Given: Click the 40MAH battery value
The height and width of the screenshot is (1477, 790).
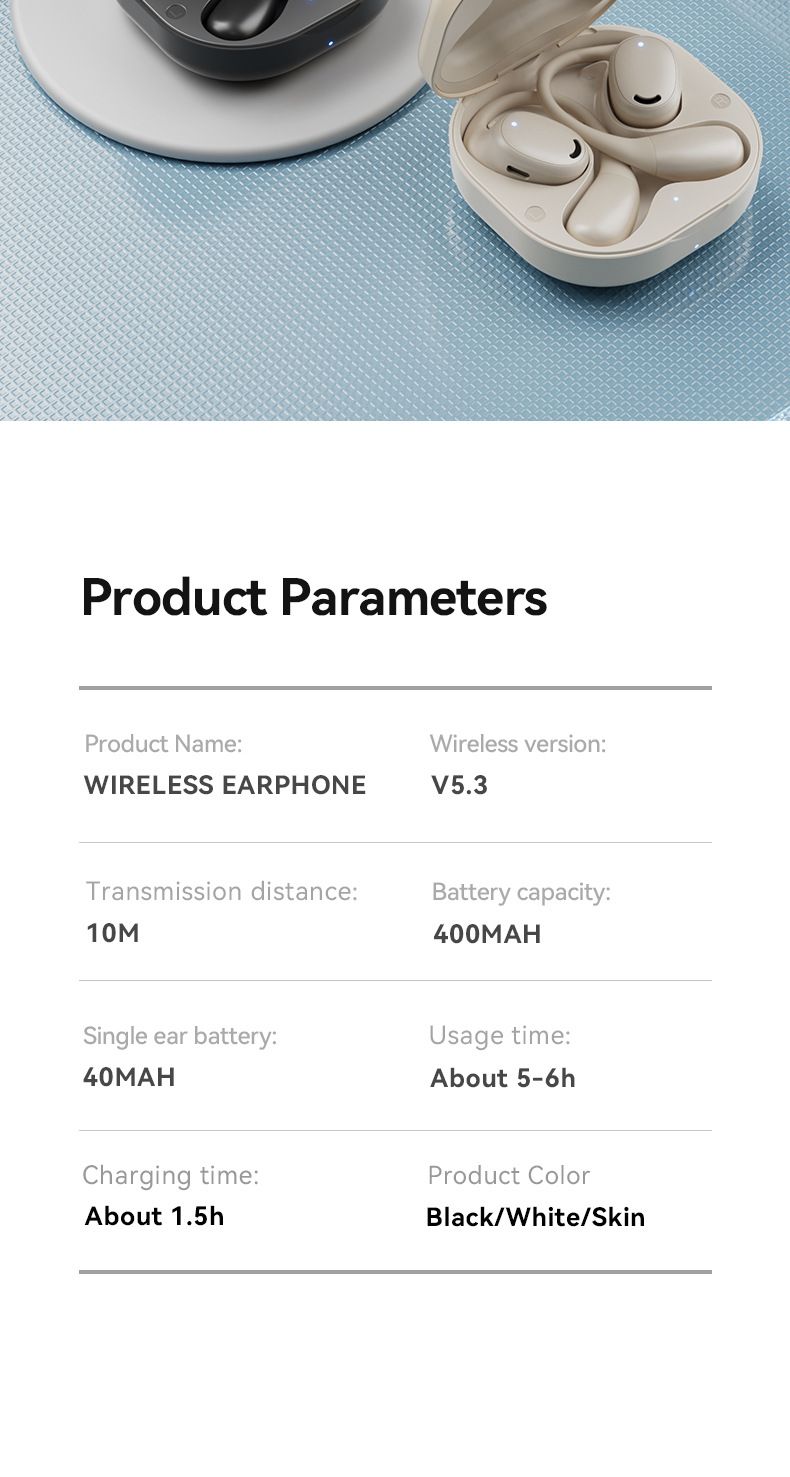Looking at the screenshot, I should click(x=129, y=1077).
